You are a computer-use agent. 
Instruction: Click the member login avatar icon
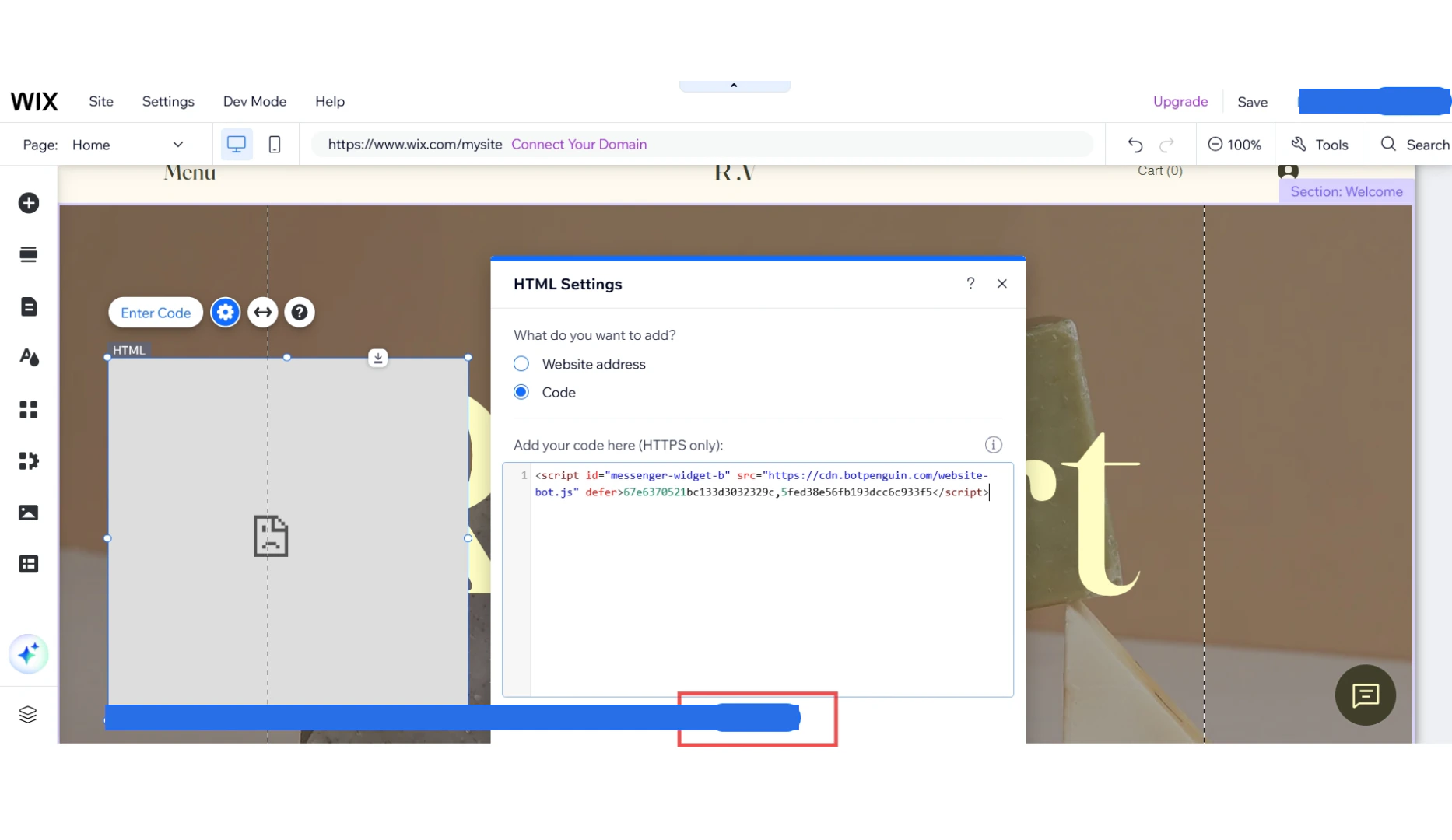pos(1289,170)
